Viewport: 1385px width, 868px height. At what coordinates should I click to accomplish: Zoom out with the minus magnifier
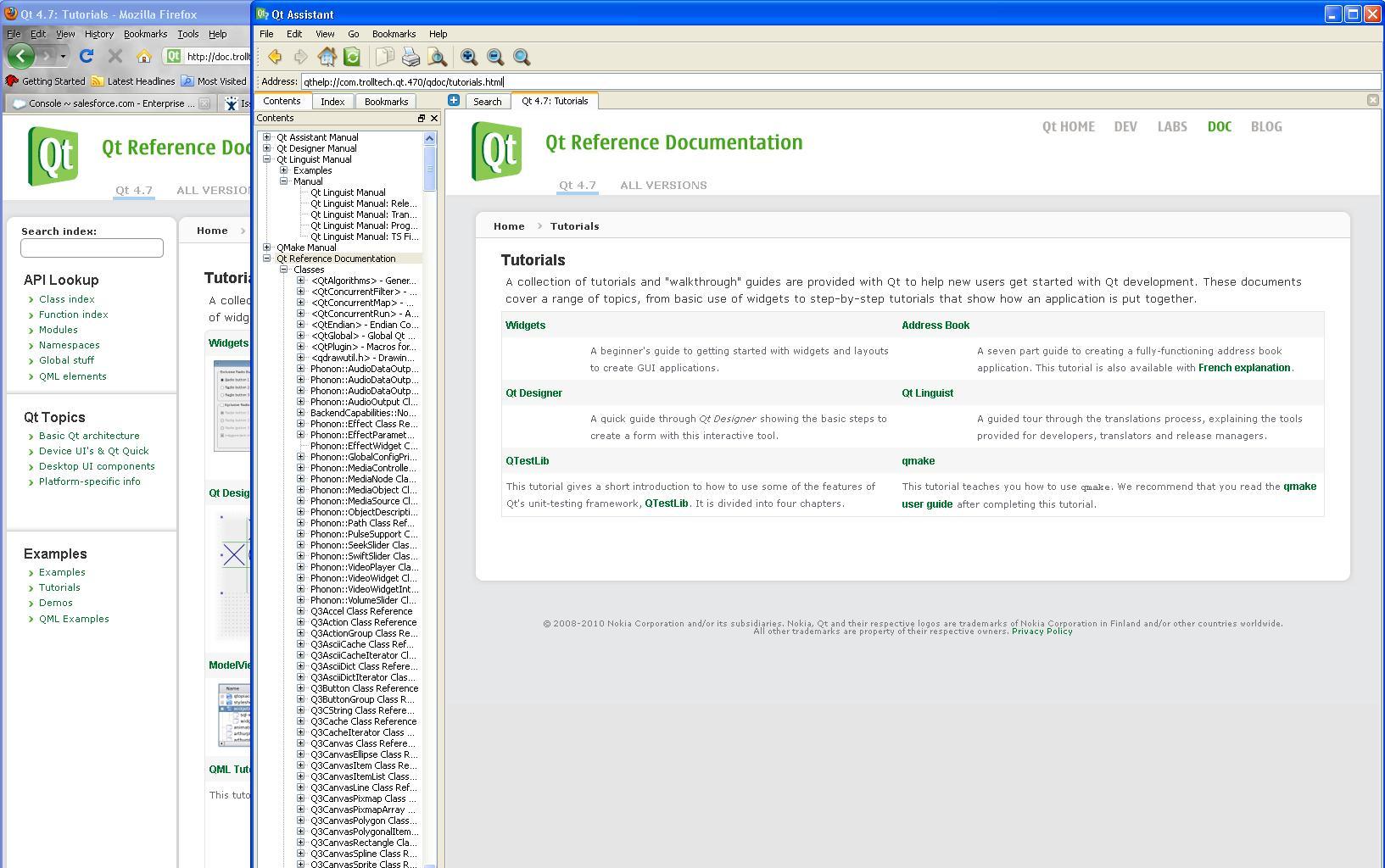[495, 57]
